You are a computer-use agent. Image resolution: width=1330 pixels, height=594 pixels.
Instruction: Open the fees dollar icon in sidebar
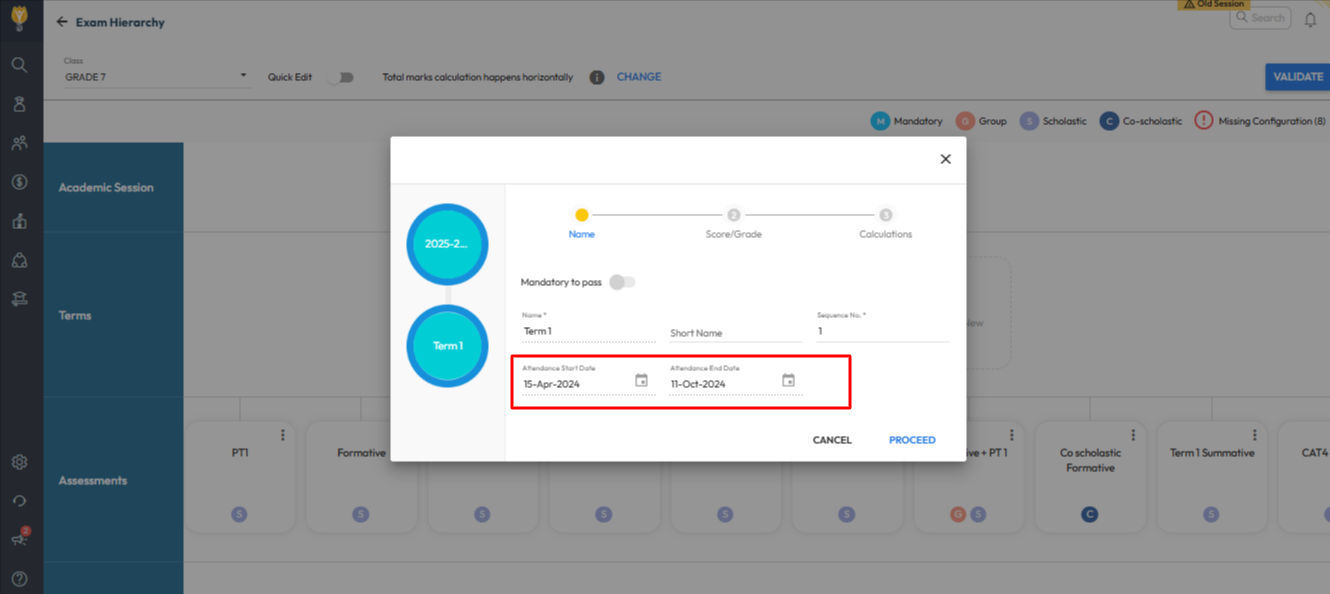19,182
